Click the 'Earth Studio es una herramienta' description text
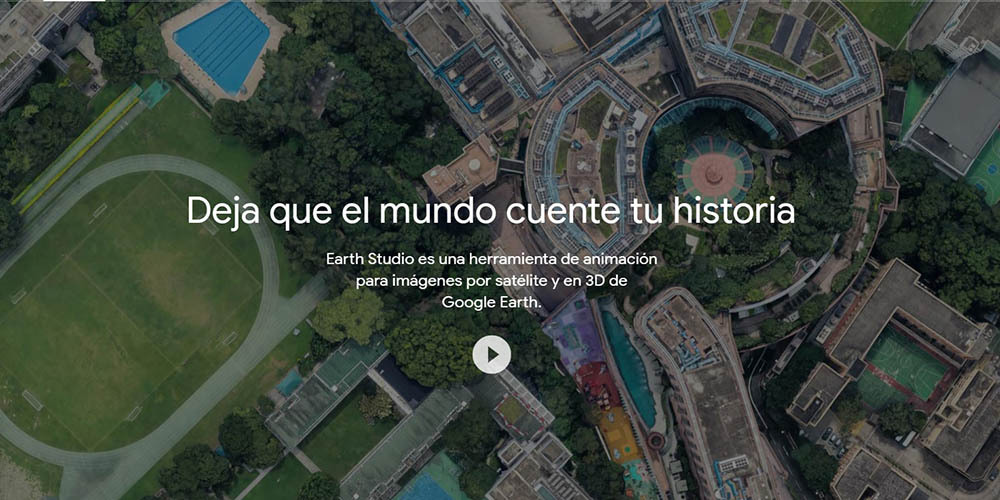 click(491, 281)
